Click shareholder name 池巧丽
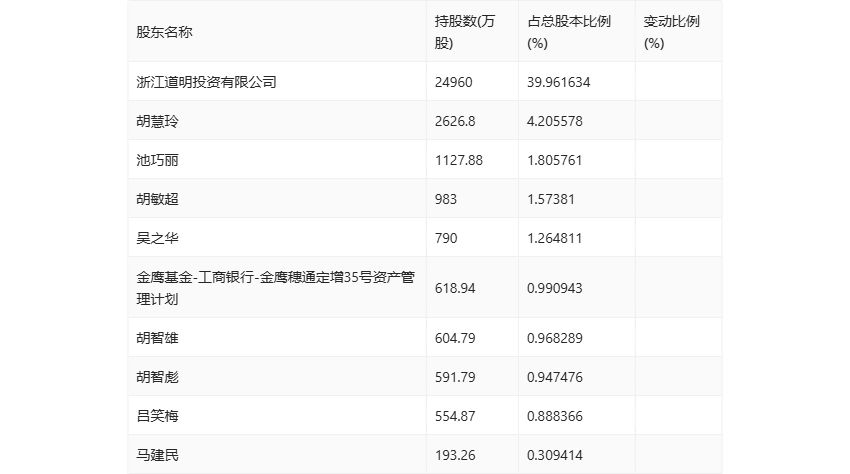The image size is (850, 474). pyautogui.click(x=157, y=160)
